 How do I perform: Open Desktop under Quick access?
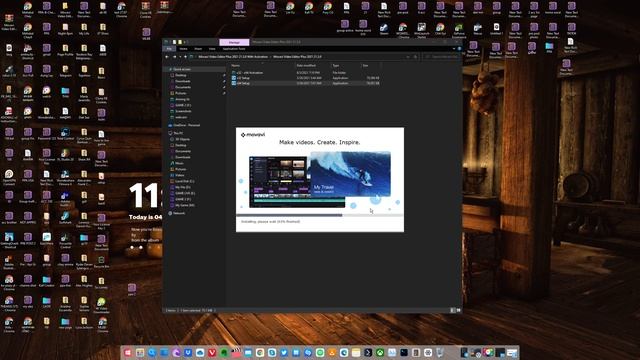pos(181,75)
